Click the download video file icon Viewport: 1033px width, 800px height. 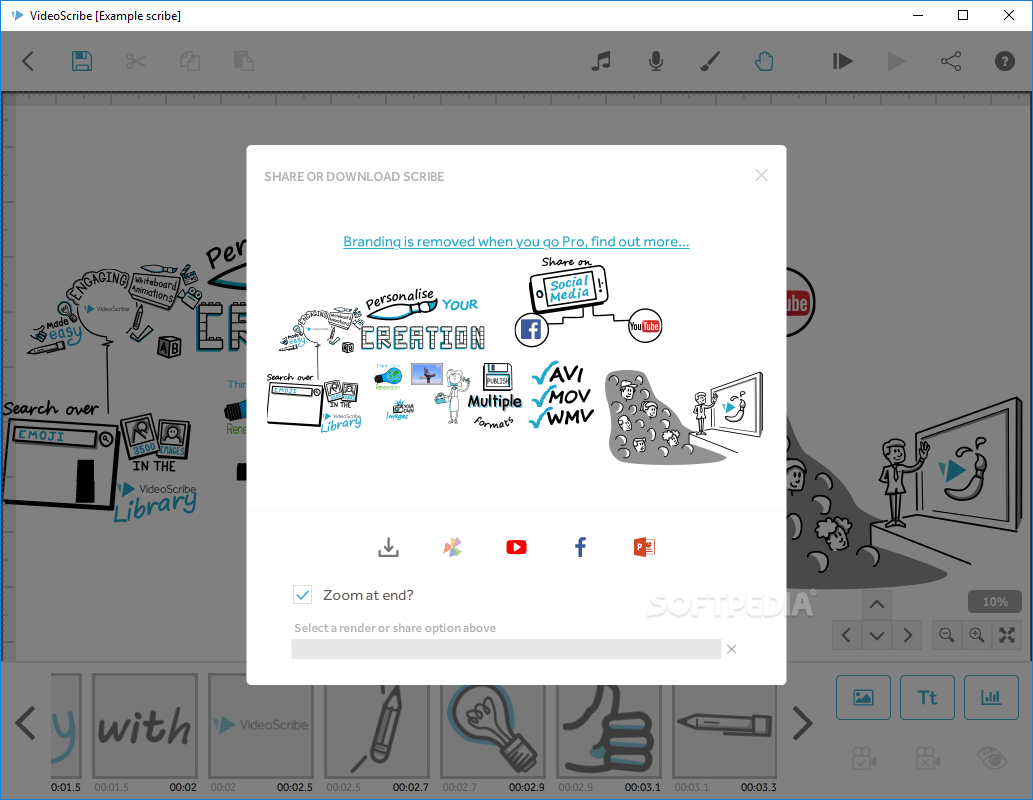(x=389, y=547)
